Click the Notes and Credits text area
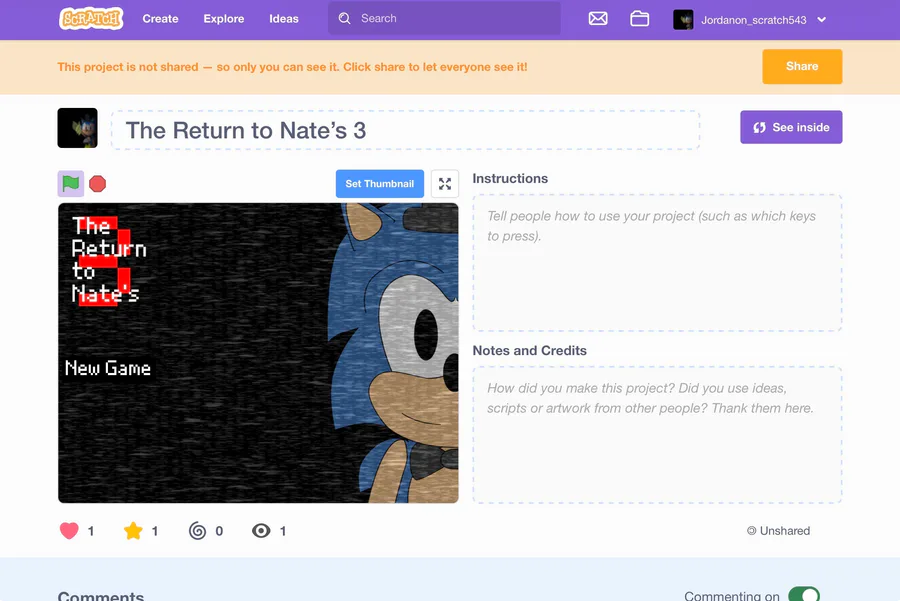Image resolution: width=900 pixels, height=601 pixels. pyautogui.click(x=657, y=435)
